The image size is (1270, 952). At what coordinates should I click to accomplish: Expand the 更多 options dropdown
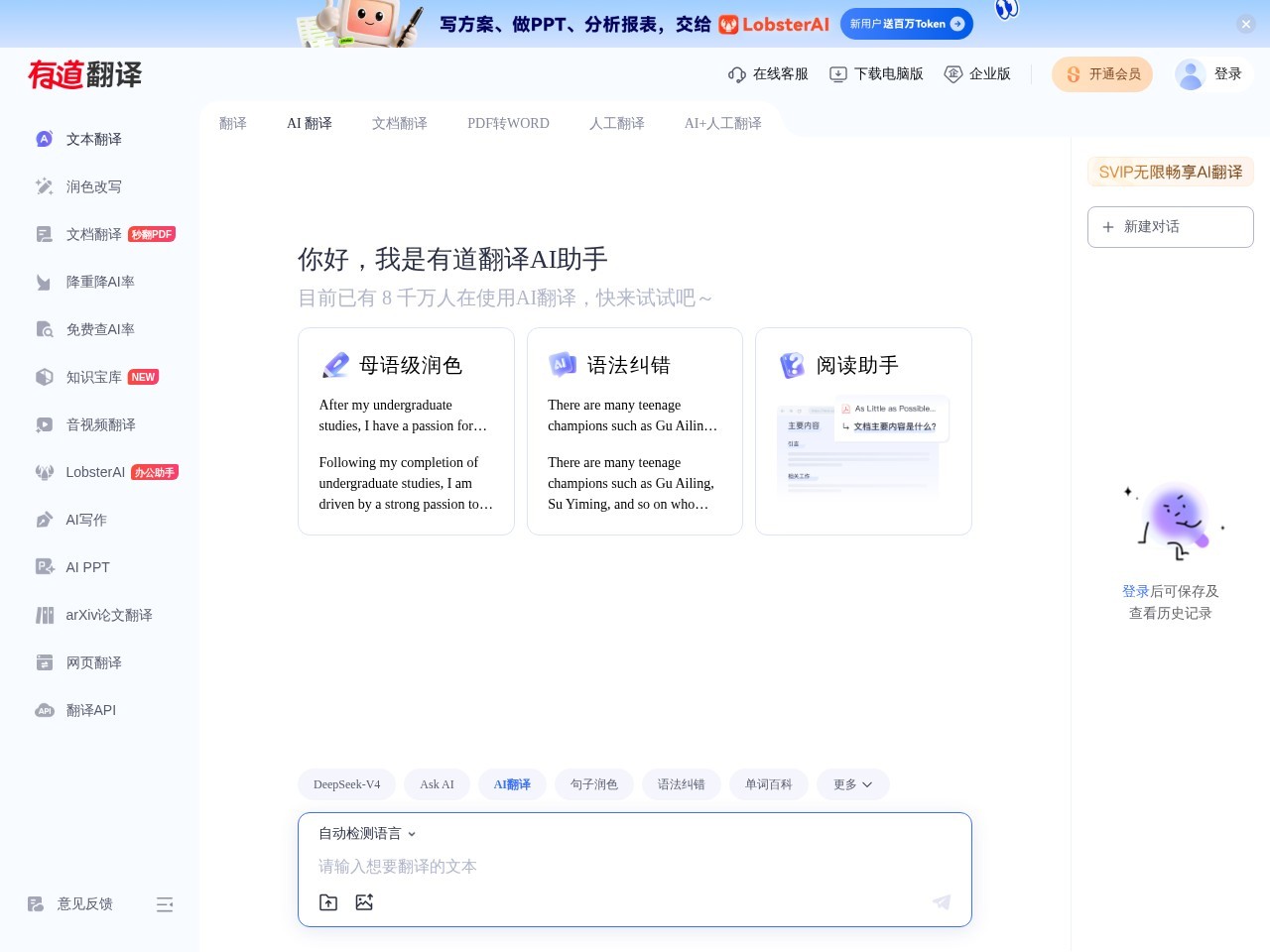(853, 784)
